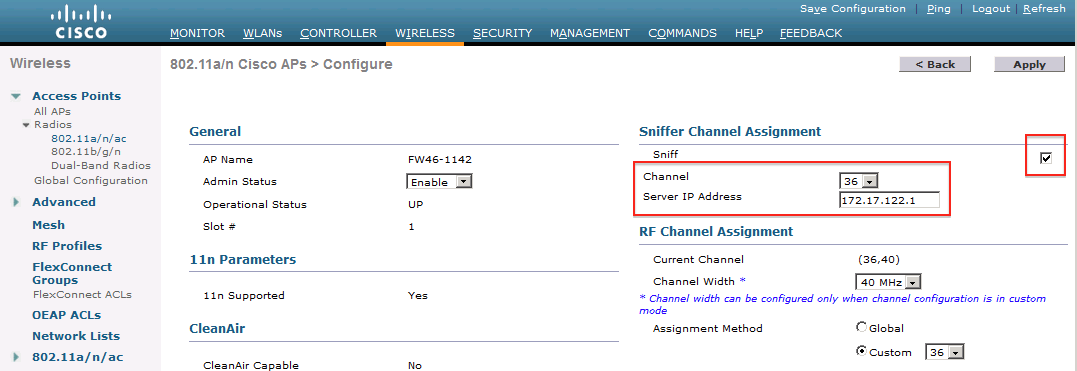The width and height of the screenshot is (1077, 371).
Task: Open the WLANs menu
Action: click(262, 33)
